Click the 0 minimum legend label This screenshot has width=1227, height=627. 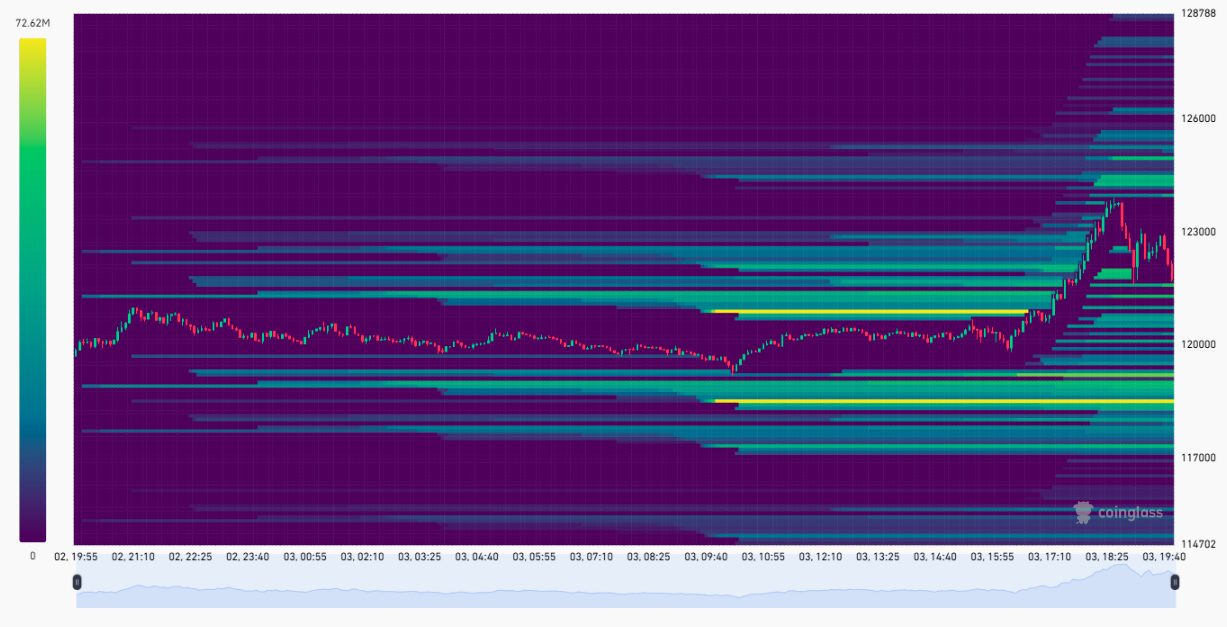32,555
